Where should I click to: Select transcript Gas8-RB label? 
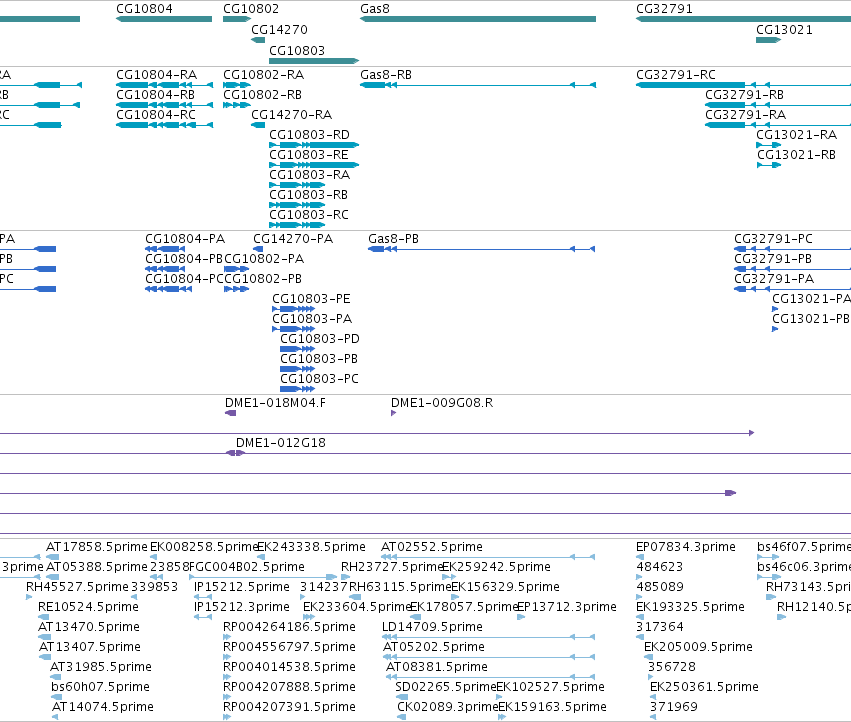(386, 75)
